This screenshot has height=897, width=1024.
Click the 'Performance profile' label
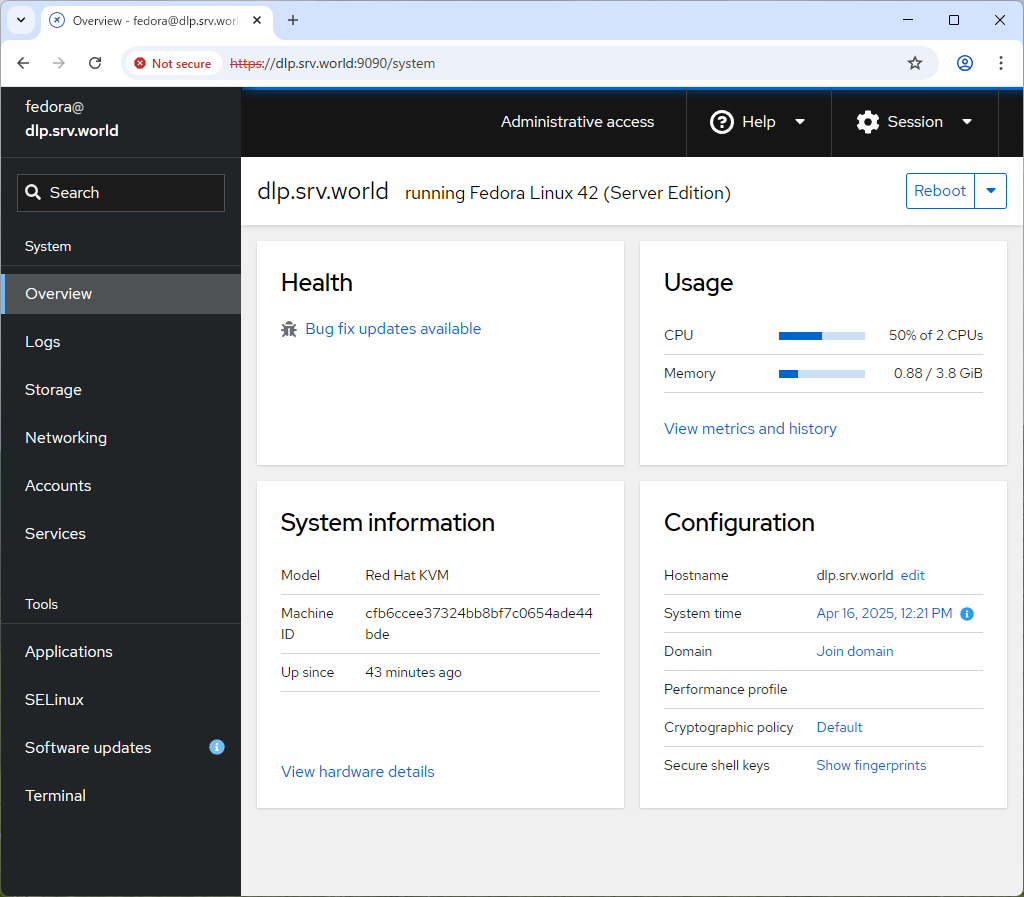(x=726, y=689)
